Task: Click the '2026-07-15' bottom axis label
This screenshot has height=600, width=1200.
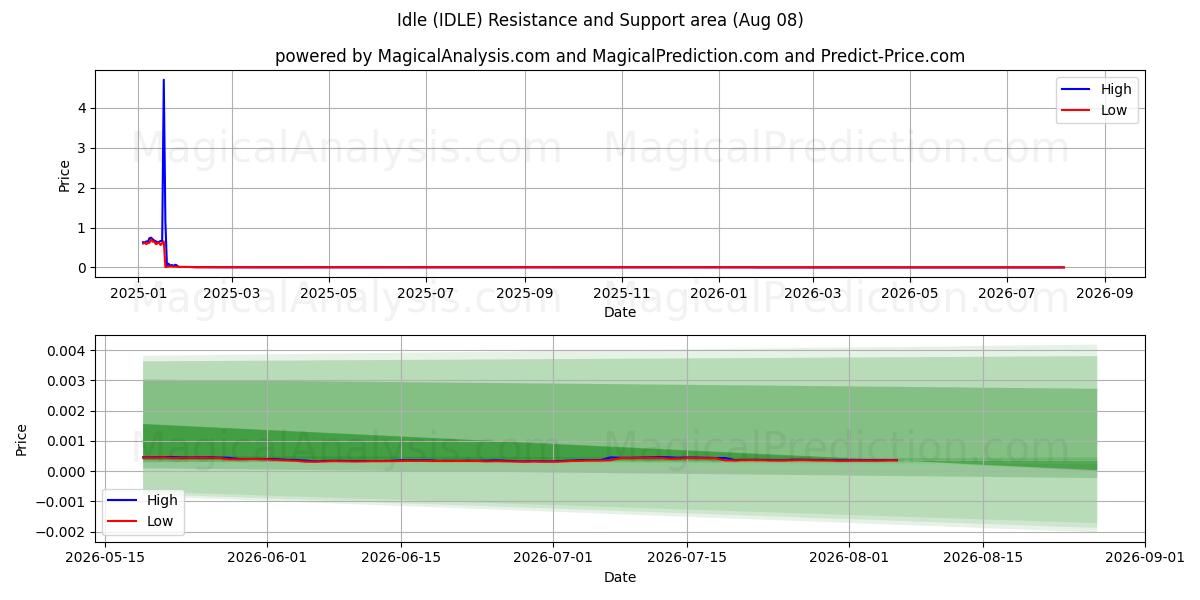Action: coord(687,559)
